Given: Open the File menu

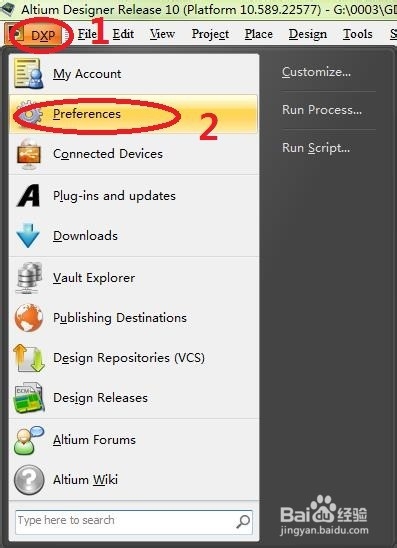Looking at the screenshot, I should [87, 34].
